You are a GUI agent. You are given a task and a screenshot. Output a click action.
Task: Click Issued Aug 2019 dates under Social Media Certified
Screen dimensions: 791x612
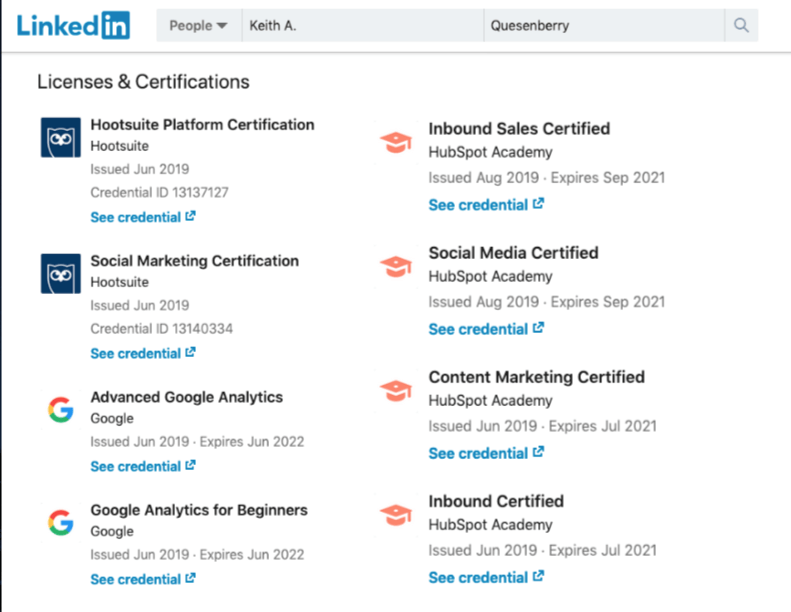pos(547,302)
